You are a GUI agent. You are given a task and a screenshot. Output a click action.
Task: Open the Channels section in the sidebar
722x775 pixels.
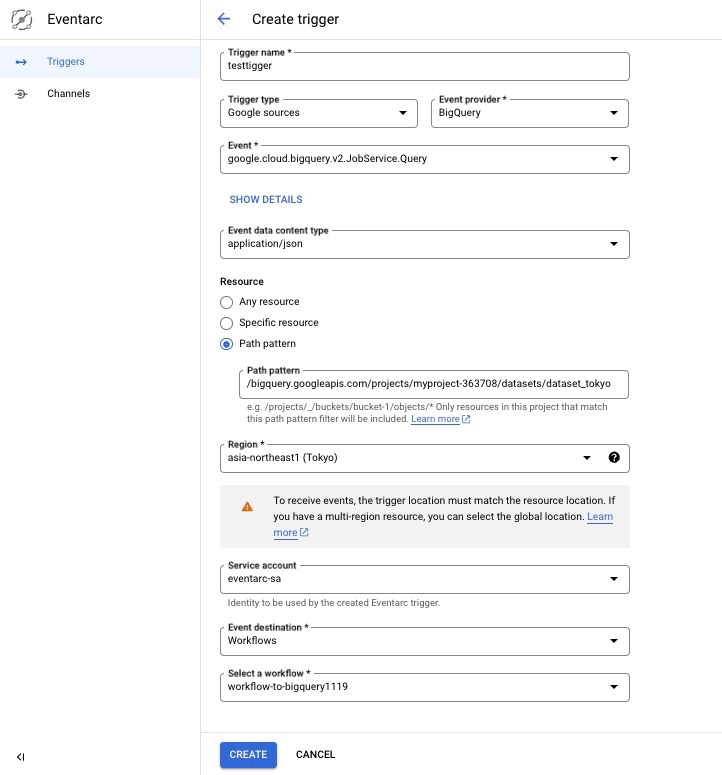[x=100, y=94]
